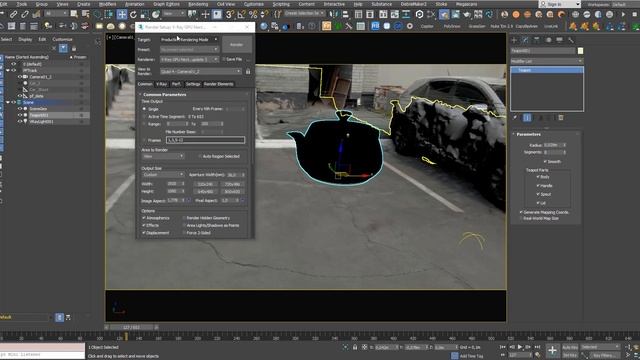This screenshot has width=640, height=360.
Task: Open the Graph Editors menu
Action: click(166, 4)
